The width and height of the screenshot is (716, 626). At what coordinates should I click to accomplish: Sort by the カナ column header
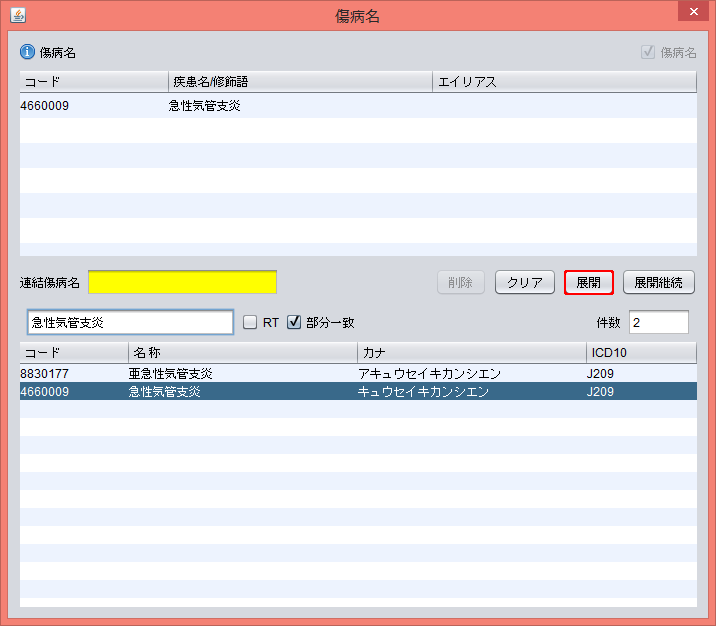coord(470,353)
